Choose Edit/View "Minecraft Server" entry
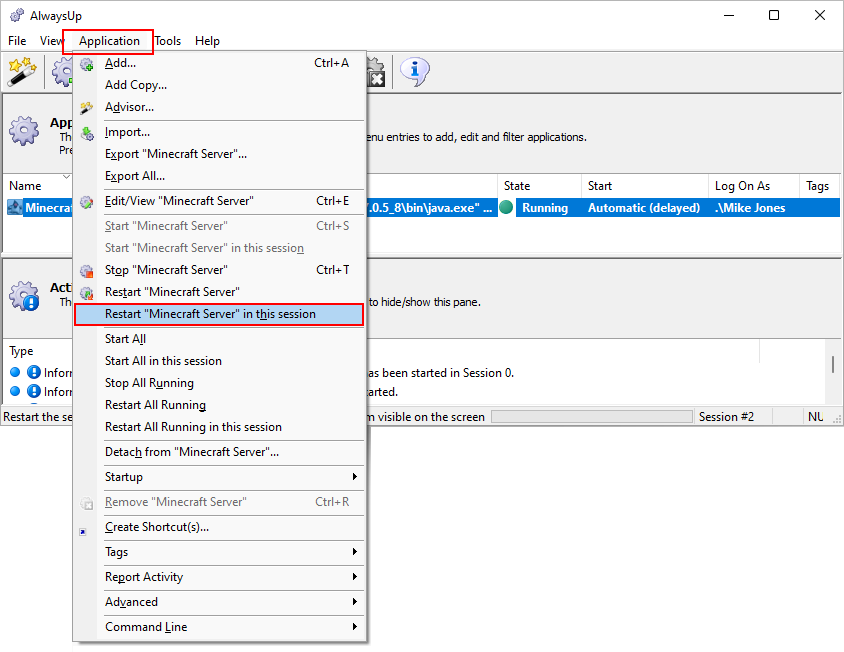The height and width of the screenshot is (652, 844). [220, 201]
